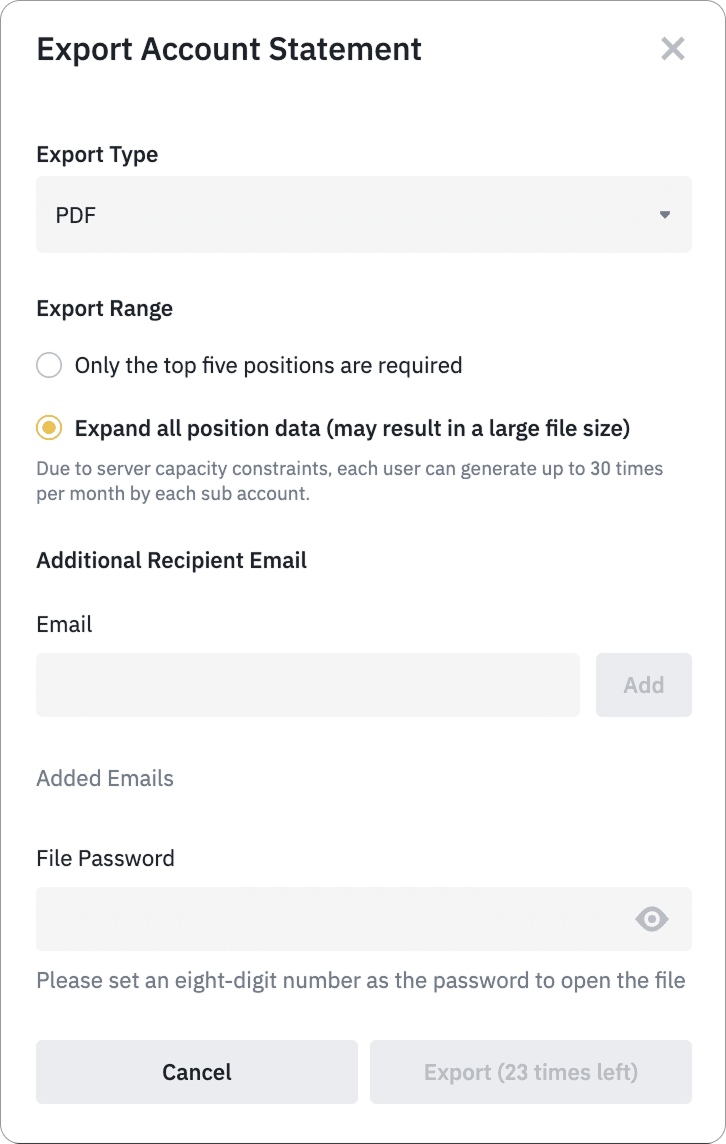Toggle password visibility eye icon
The image size is (726, 1144).
[x=652, y=919]
